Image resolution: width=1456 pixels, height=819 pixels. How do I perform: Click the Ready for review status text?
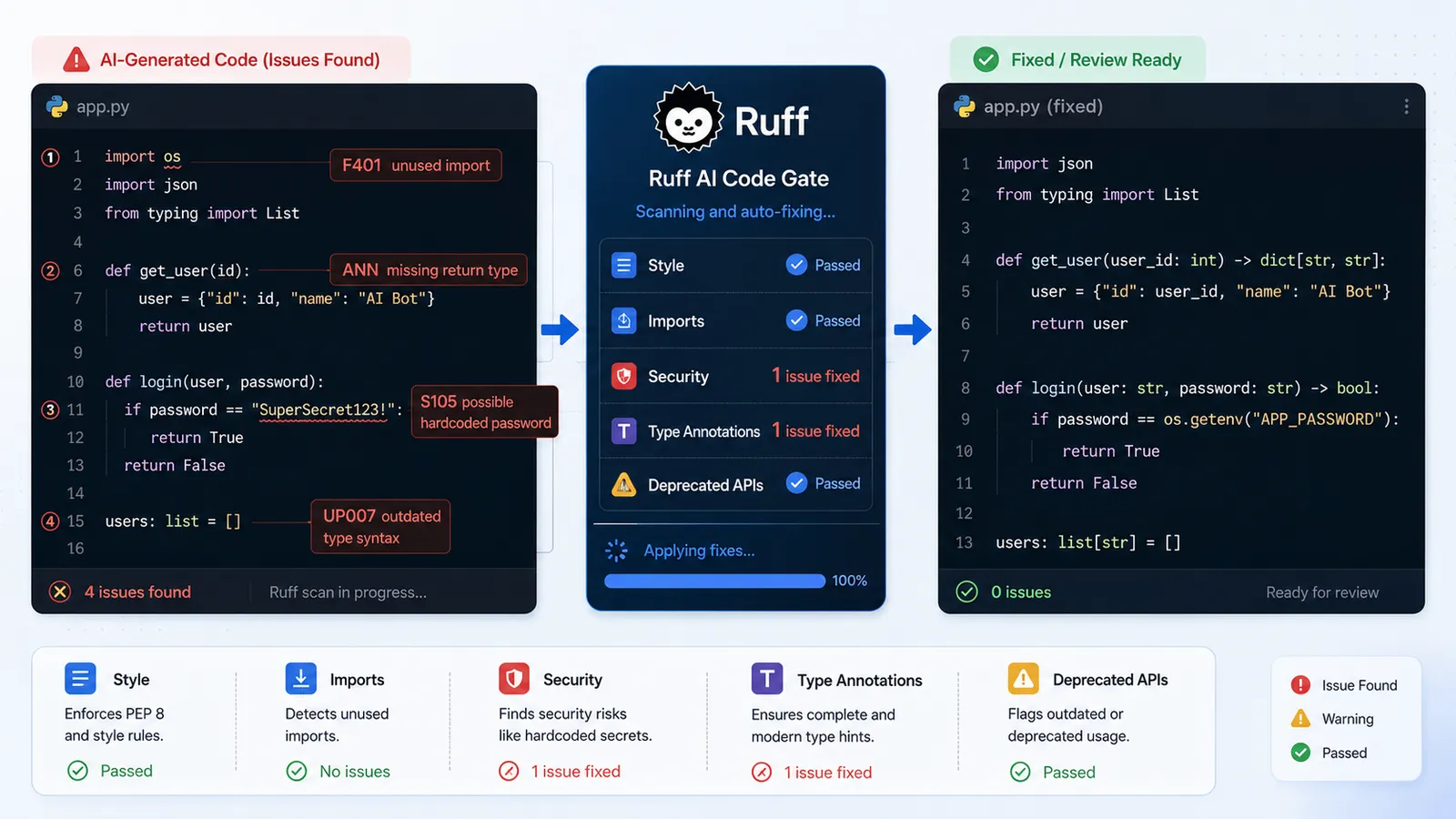pyautogui.click(x=1322, y=592)
